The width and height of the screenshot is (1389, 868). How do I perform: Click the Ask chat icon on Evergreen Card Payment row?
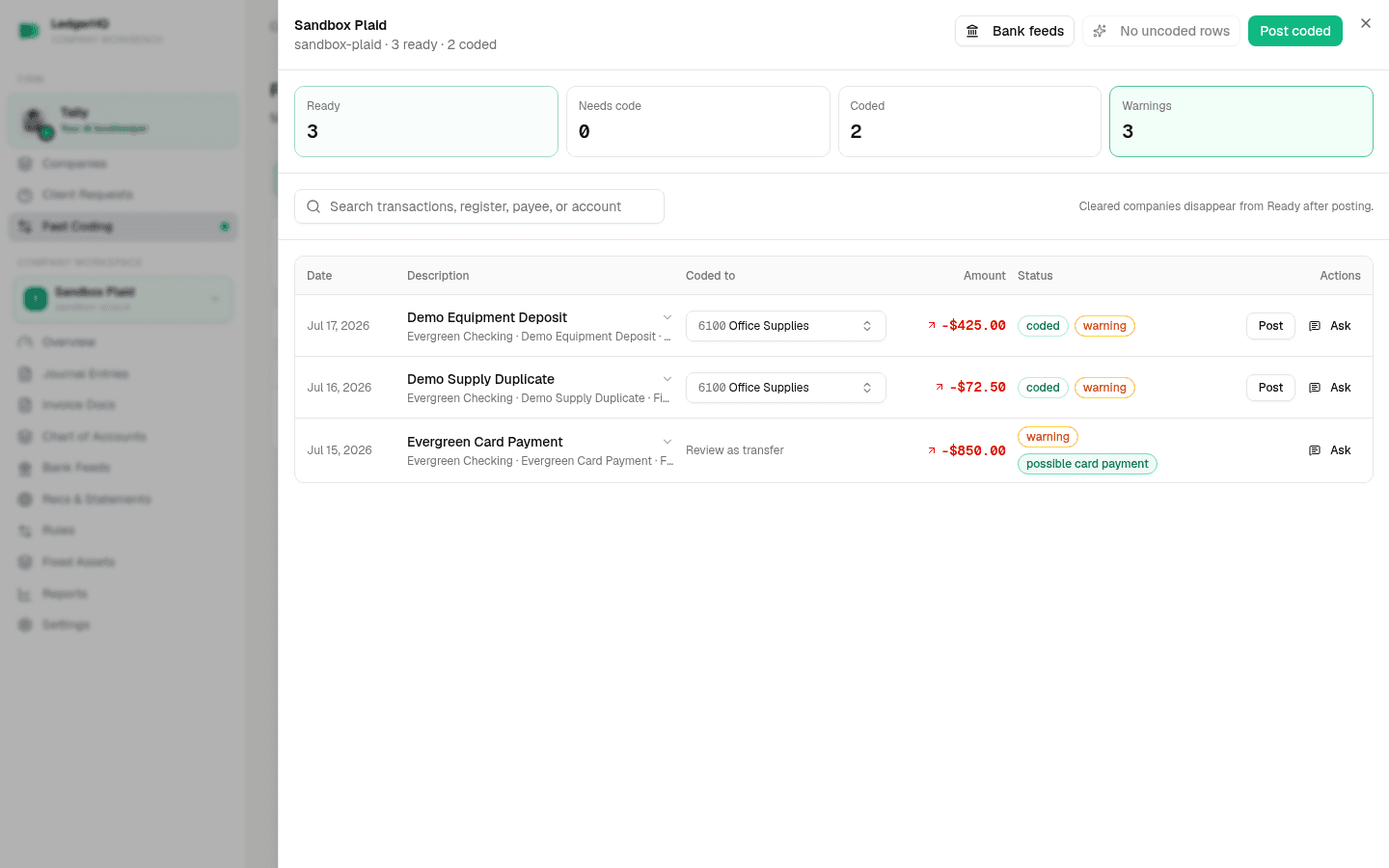(x=1315, y=450)
